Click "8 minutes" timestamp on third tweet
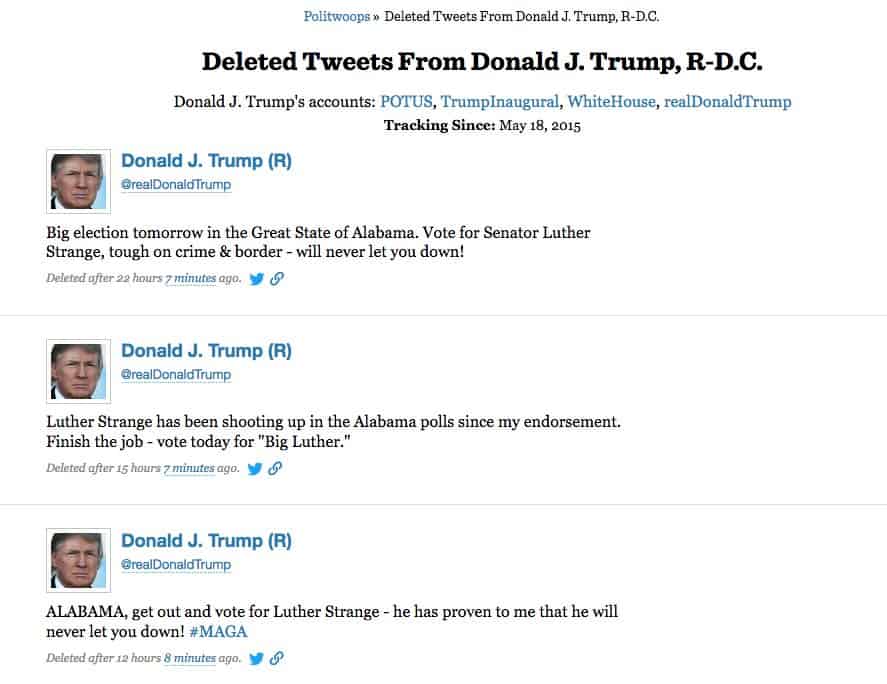Screen dimensions: 887x684 pos(190,659)
